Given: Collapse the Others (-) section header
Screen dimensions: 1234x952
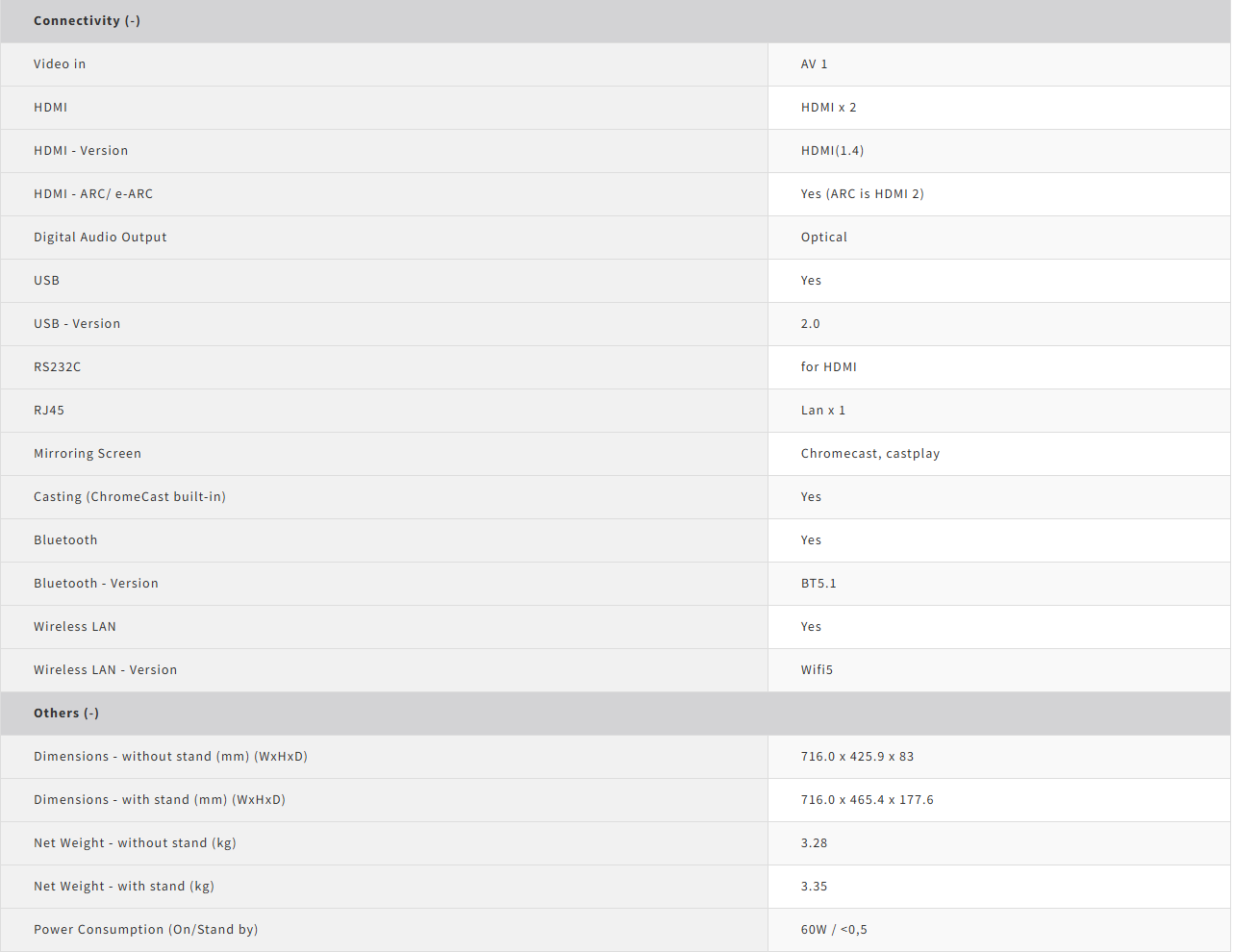Looking at the screenshot, I should [66, 714].
